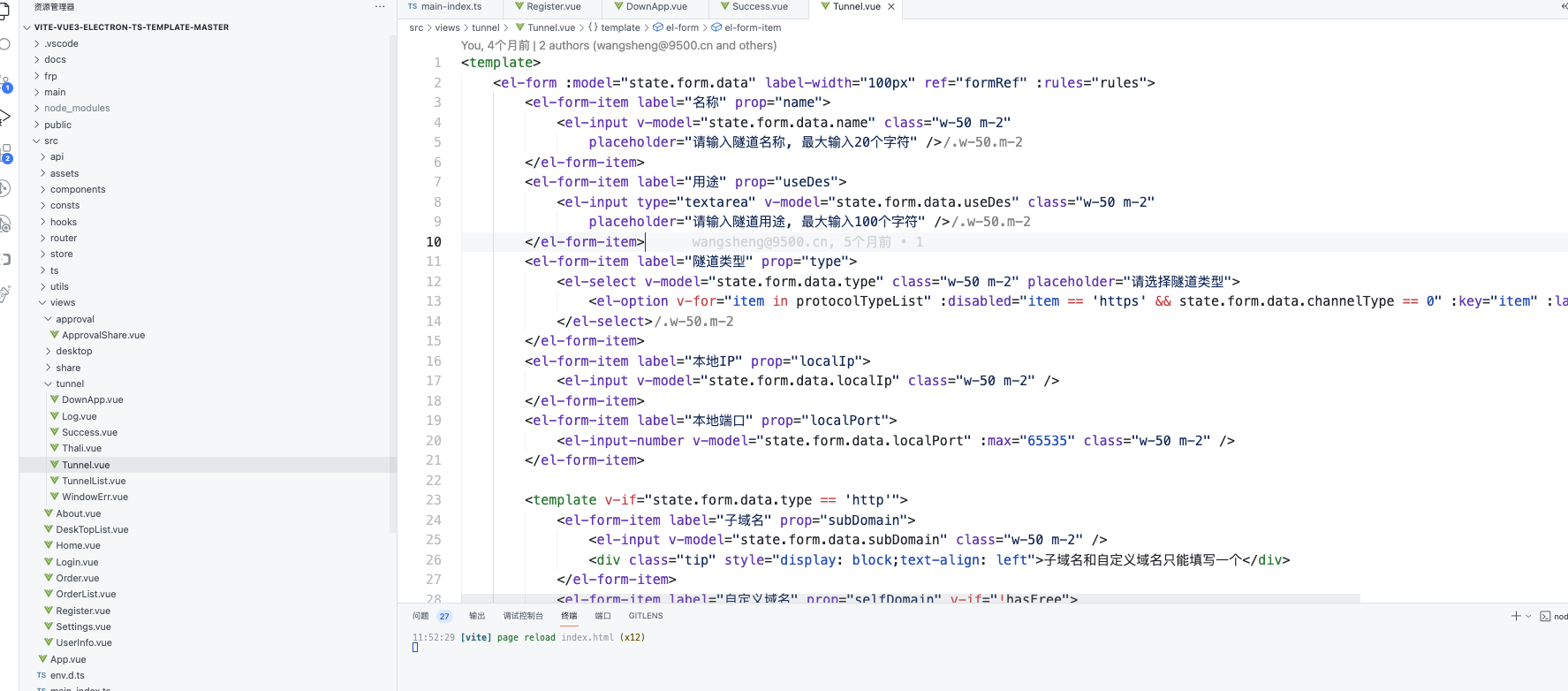This screenshot has height=691, width=1568.
Task: Click Vue icon beside TunnelList.vue
Action: click(55, 481)
